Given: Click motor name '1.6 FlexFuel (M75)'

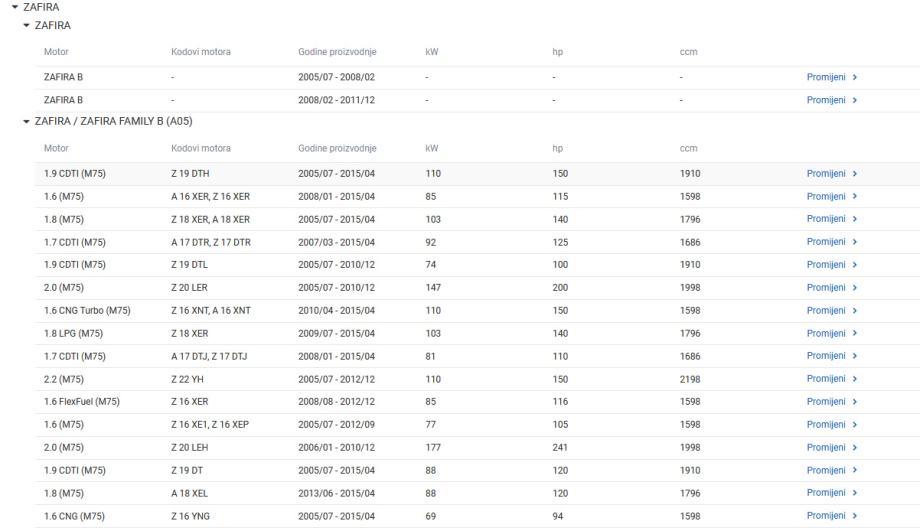Looking at the screenshot, I should 82,402.
